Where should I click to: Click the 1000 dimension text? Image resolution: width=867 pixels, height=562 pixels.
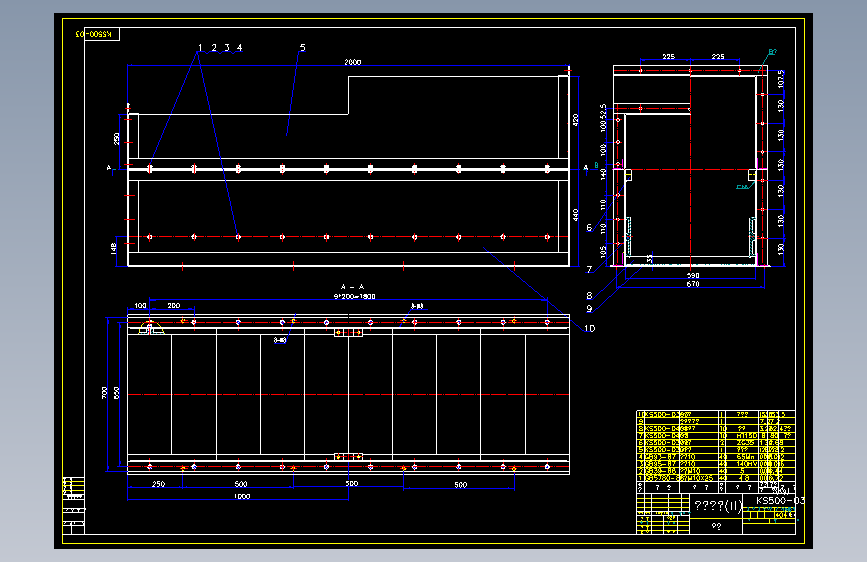click(x=242, y=496)
